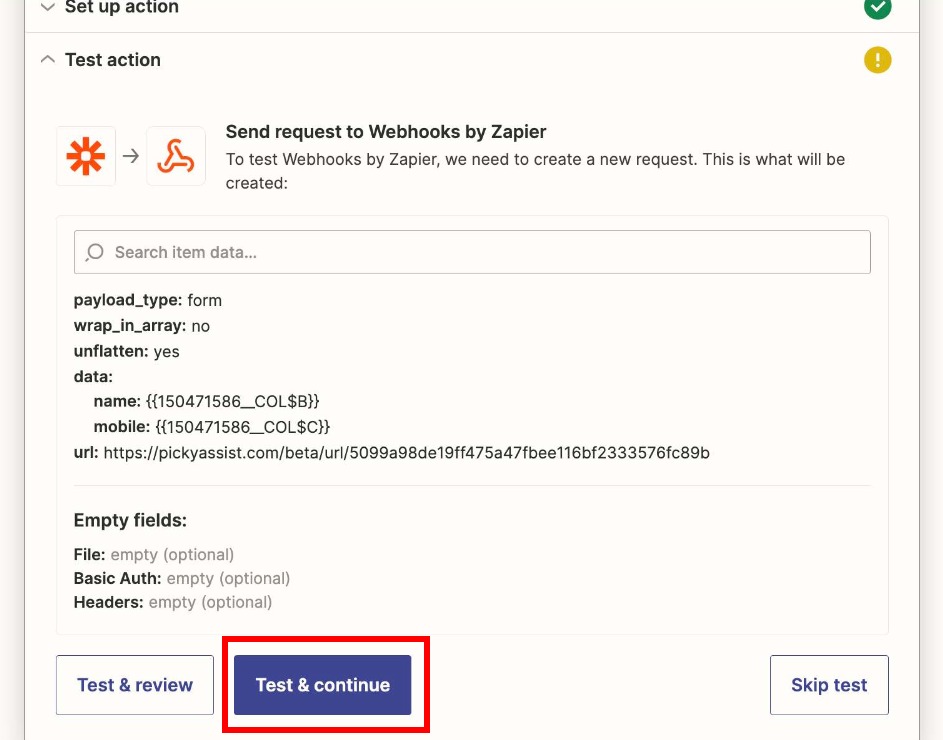The image size is (943, 740).
Task: Click Test & review button
Action: tap(135, 685)
